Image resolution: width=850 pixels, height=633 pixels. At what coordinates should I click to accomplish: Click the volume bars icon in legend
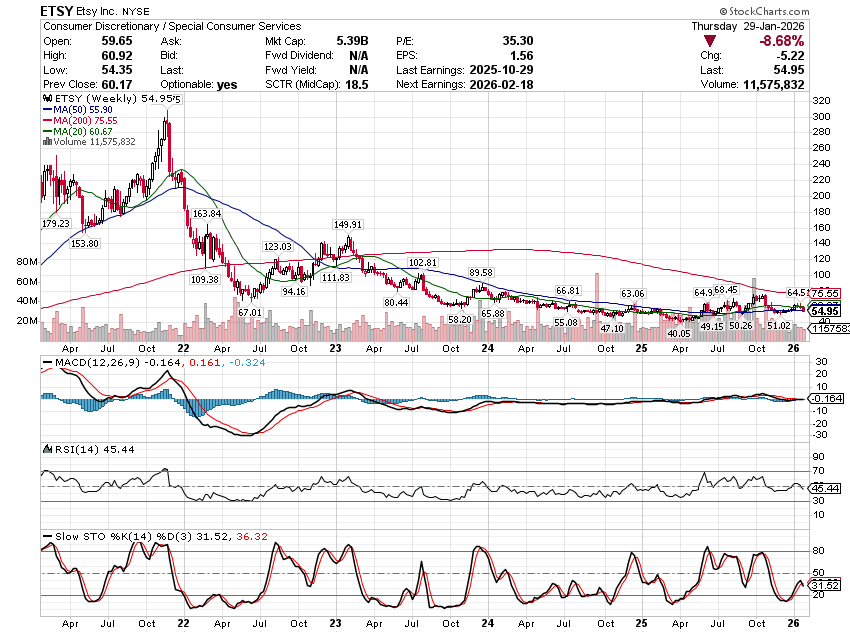(45, 141)
